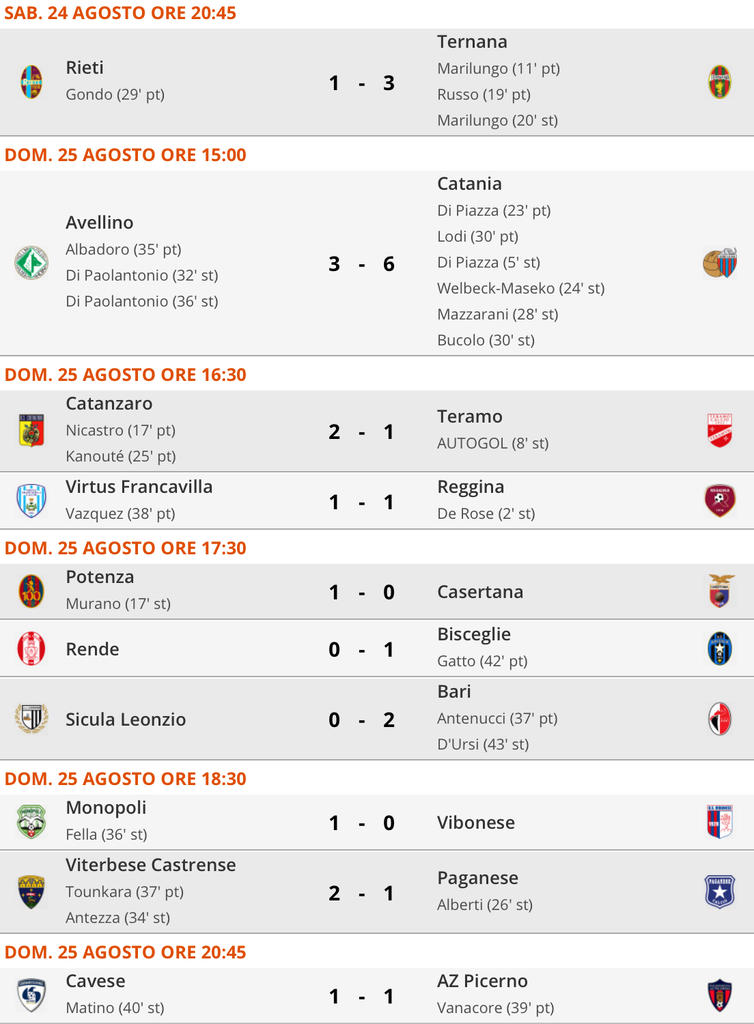This screenshot has width=754, height=1024.
Task: Select the Catanzaro team crest
Action: click(x=31, y=431)
